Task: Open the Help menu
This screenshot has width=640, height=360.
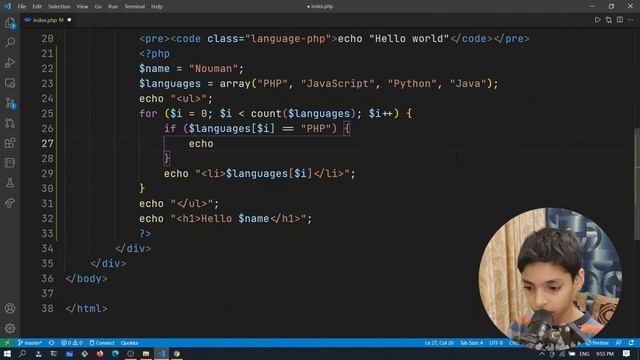Action: tap(157, 6)
